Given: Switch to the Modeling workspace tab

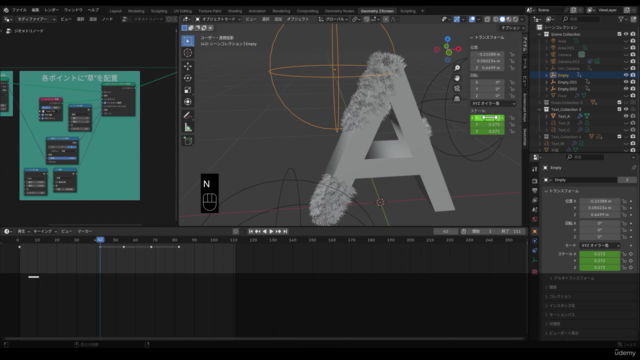Looking at the screenshot, I should tap(136, 11).
